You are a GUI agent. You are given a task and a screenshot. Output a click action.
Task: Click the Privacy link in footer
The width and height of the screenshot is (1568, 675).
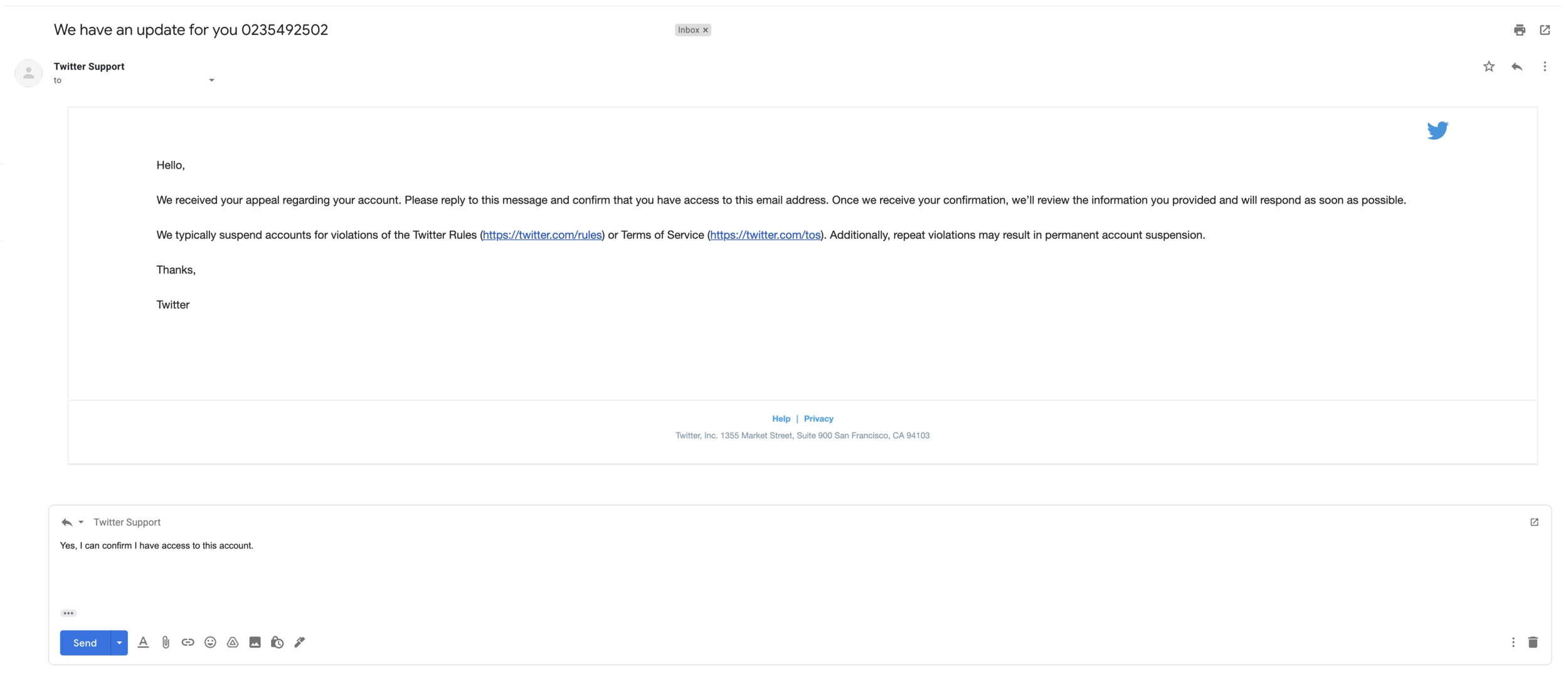click(818, 419)
